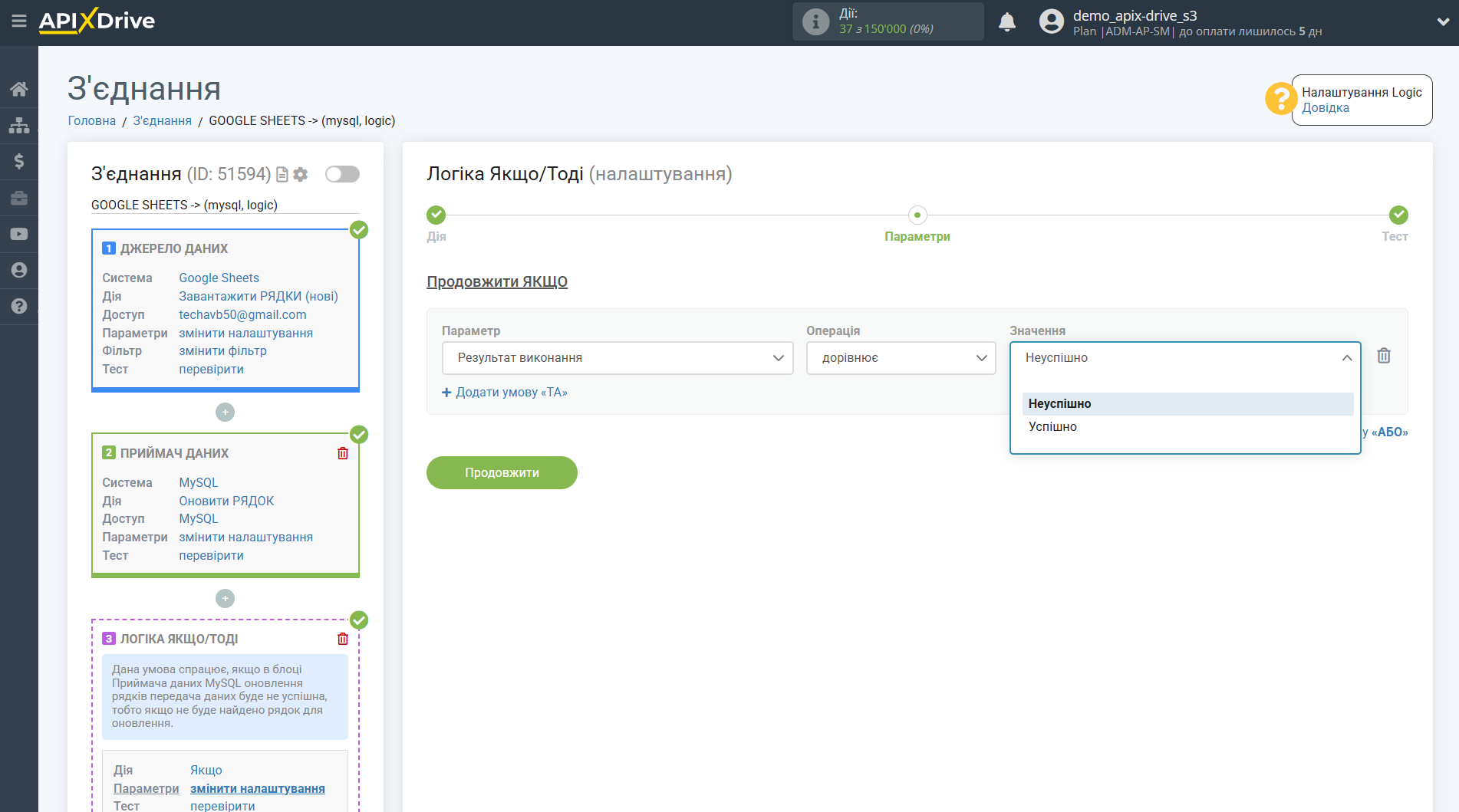This screenshot has height=812, width=1459.
Task: Click перевірити in data source block
Action: (211, 370)
